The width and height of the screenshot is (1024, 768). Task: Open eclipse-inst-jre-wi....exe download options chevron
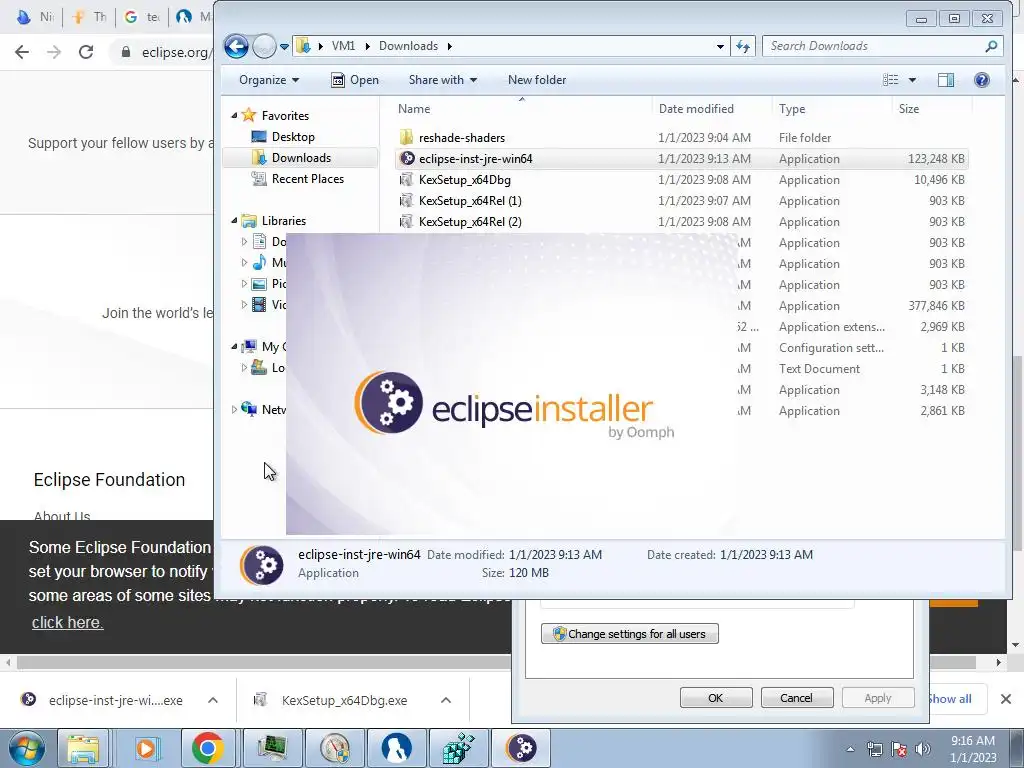point(212,700)
